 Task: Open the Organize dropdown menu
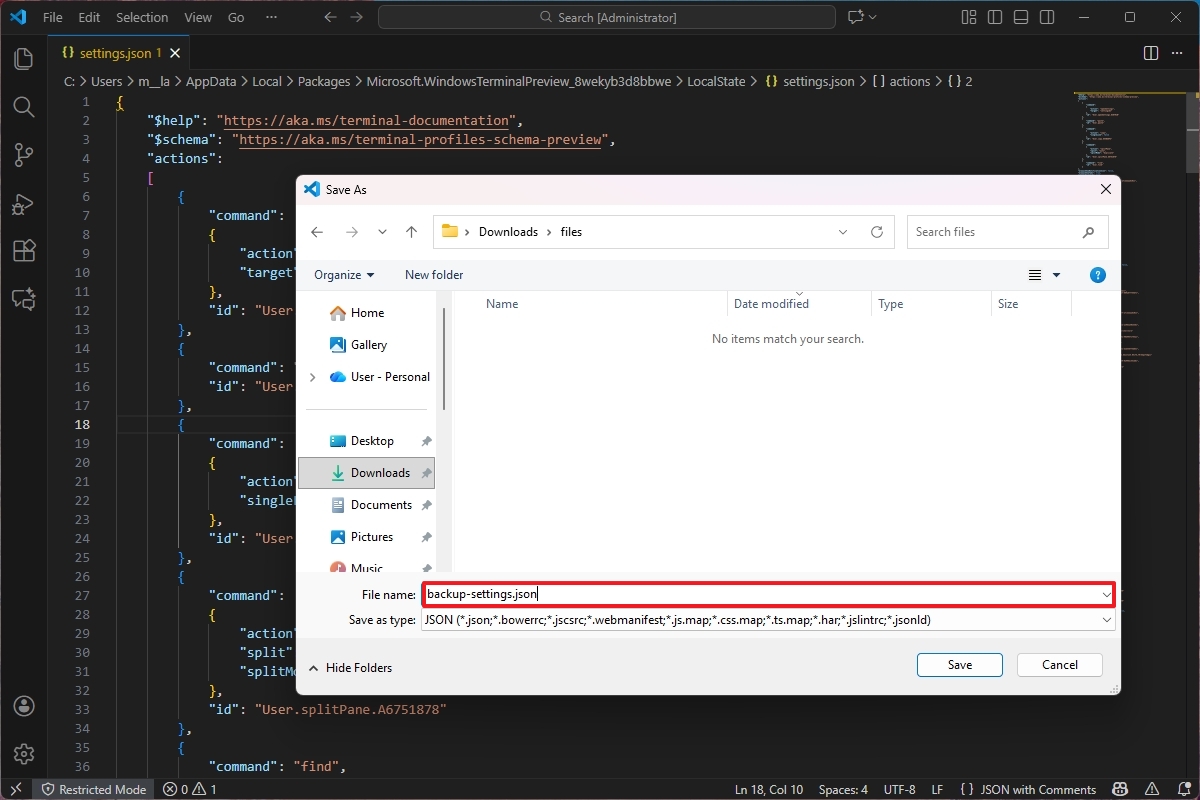click(343, 275)
